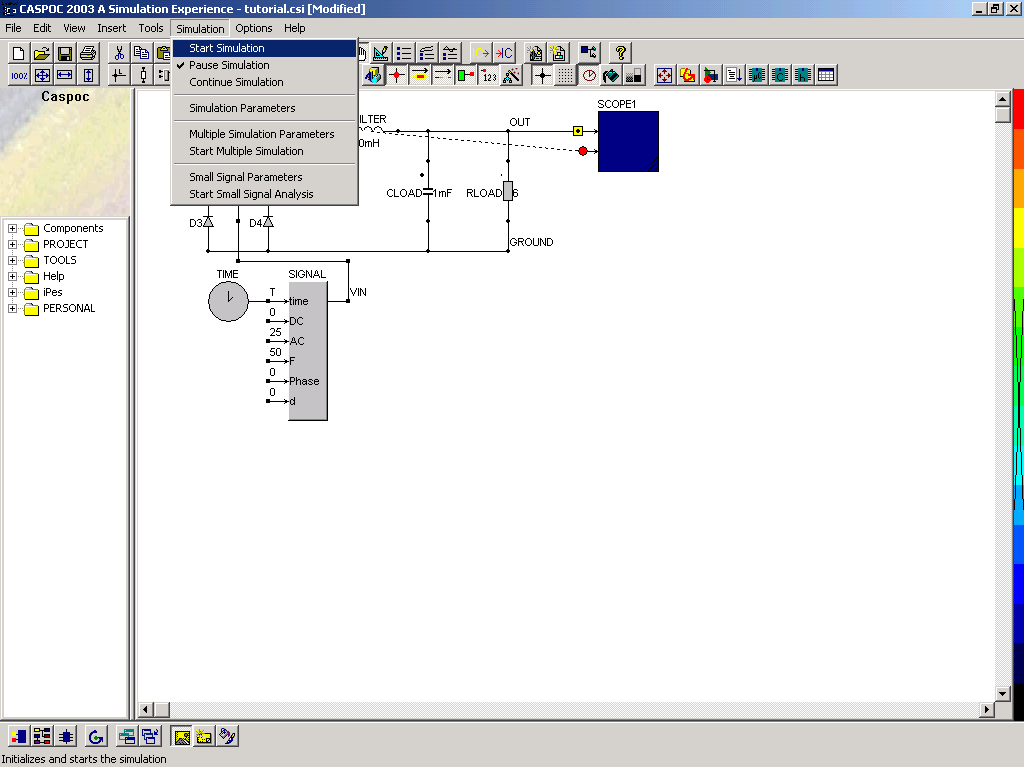Copy selection with the copy icon
Image resolution: width=1024 pixels, height=768 pixels.
point(141,53)
